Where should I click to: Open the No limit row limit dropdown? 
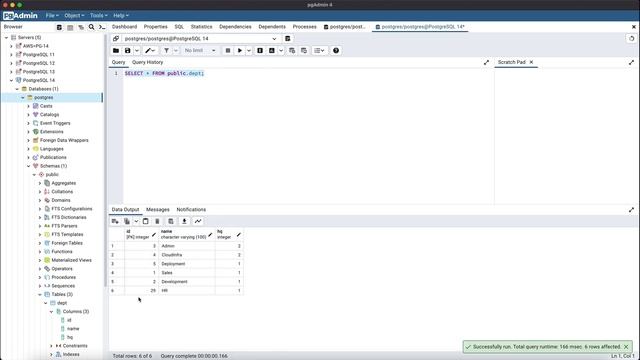tap(200, 51)
